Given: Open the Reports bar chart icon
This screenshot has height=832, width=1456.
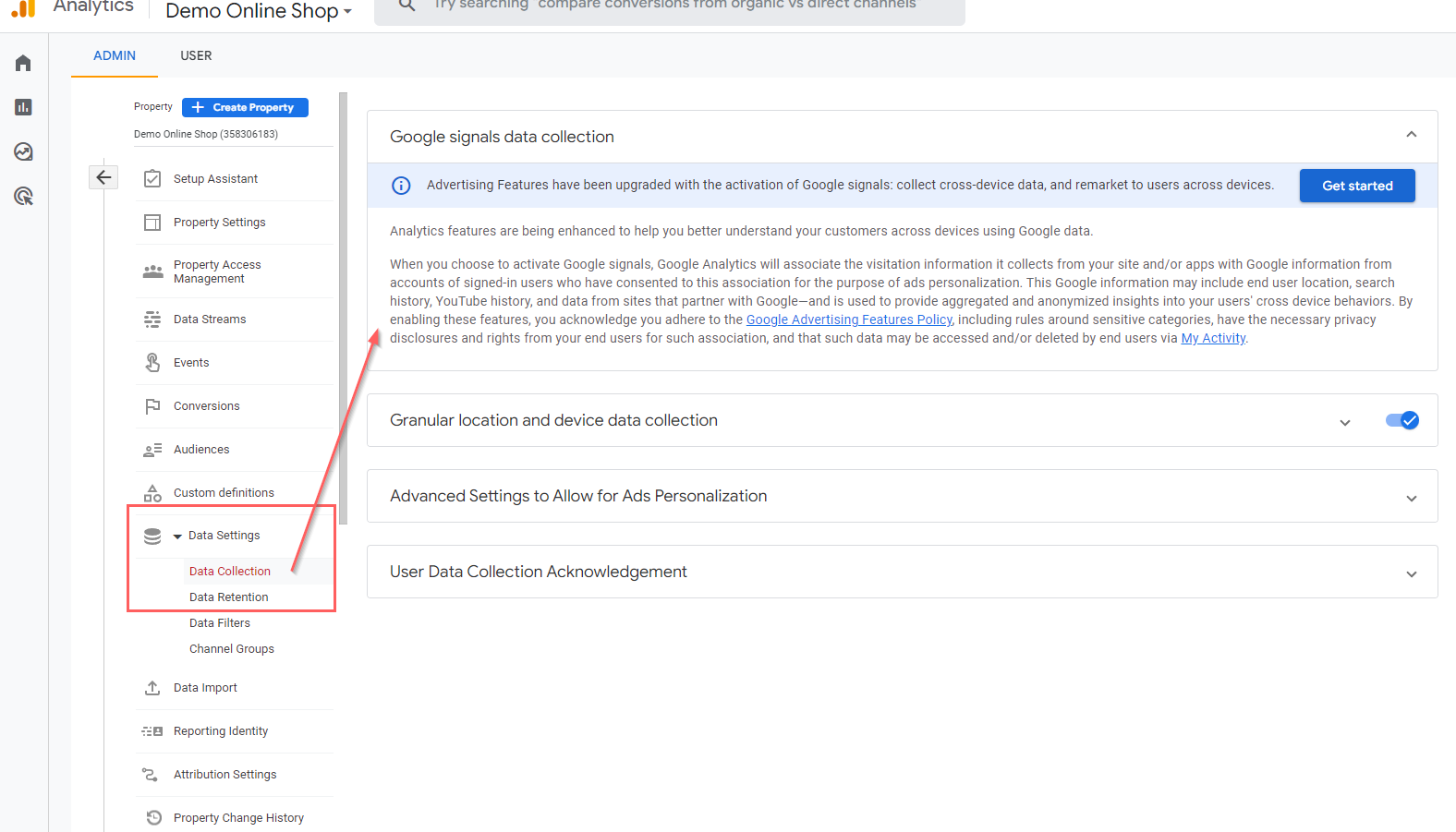Looking at the screenshot, I should pos(23,107).
